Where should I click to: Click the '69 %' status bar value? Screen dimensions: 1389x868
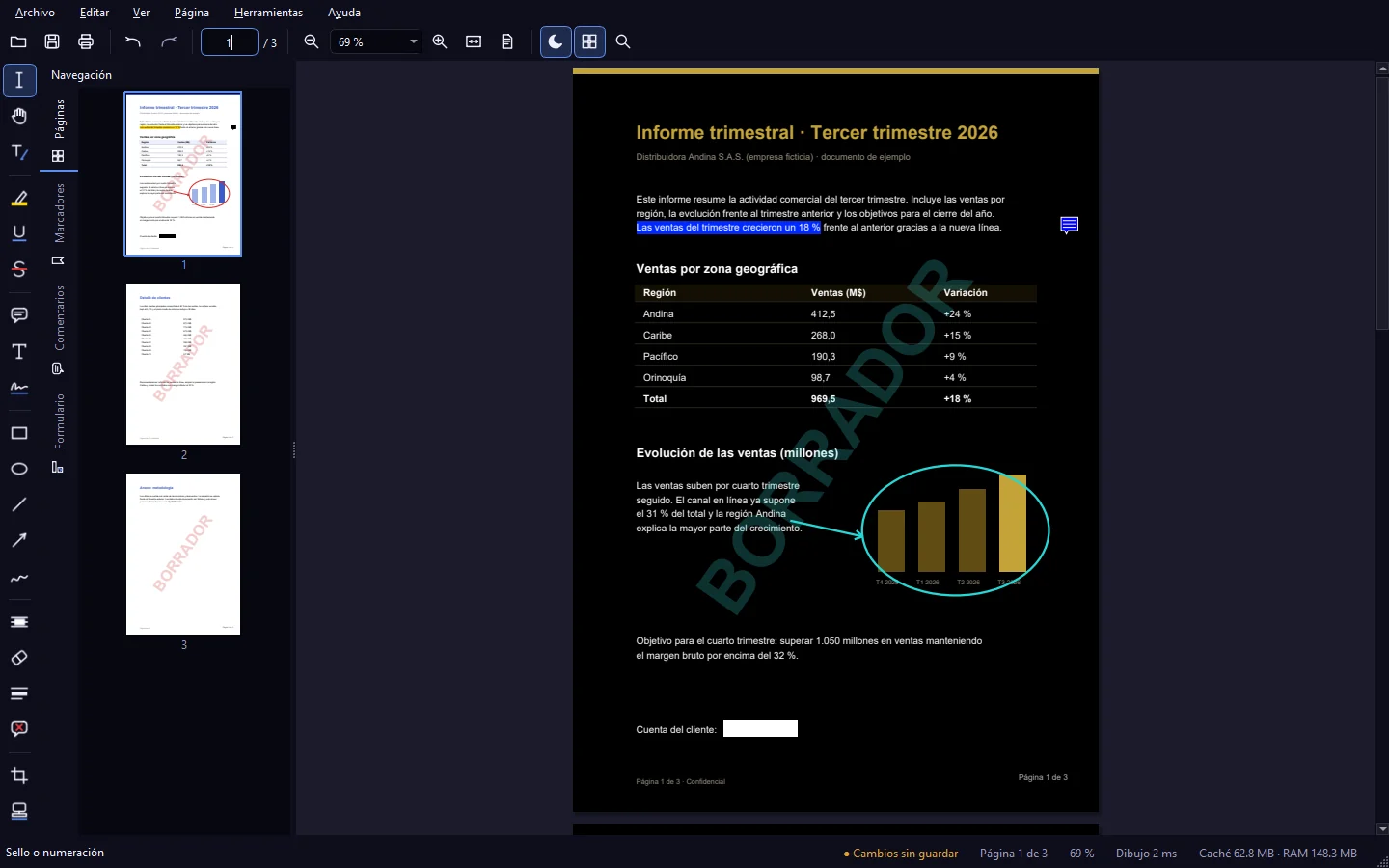point(1081,854)
